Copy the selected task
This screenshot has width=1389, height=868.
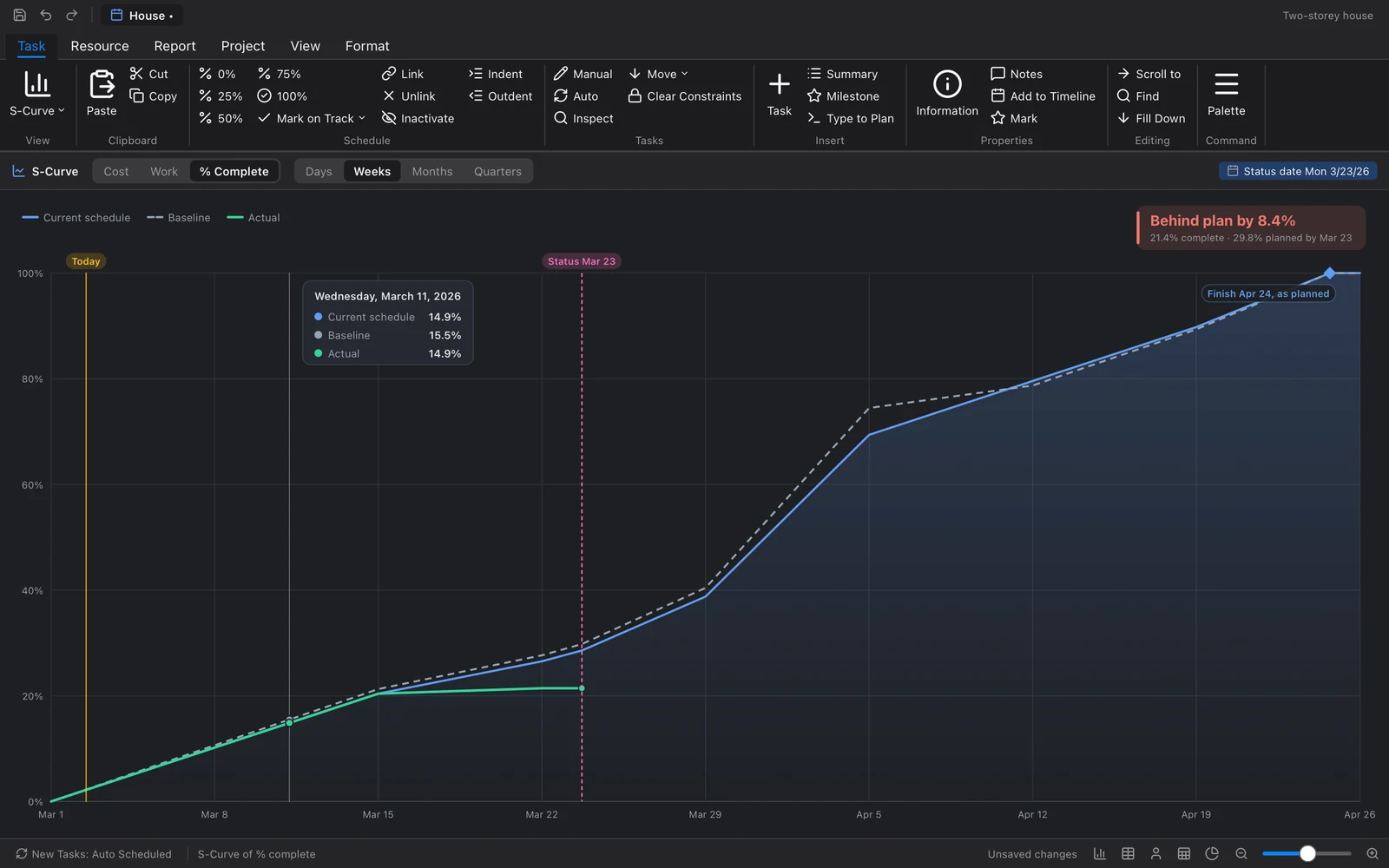point(154,96)
